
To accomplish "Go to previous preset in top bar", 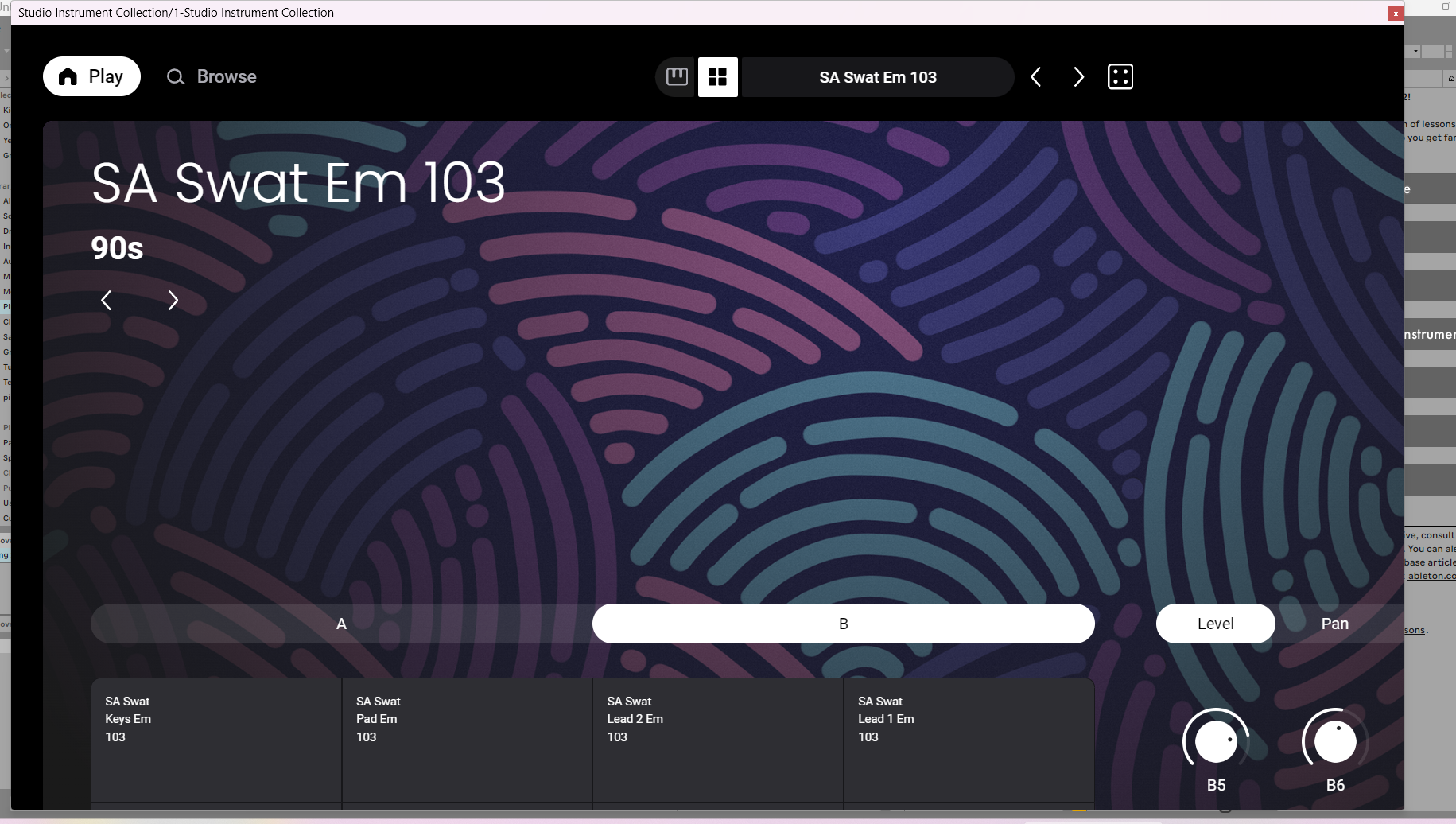I will pos(1035,77).
